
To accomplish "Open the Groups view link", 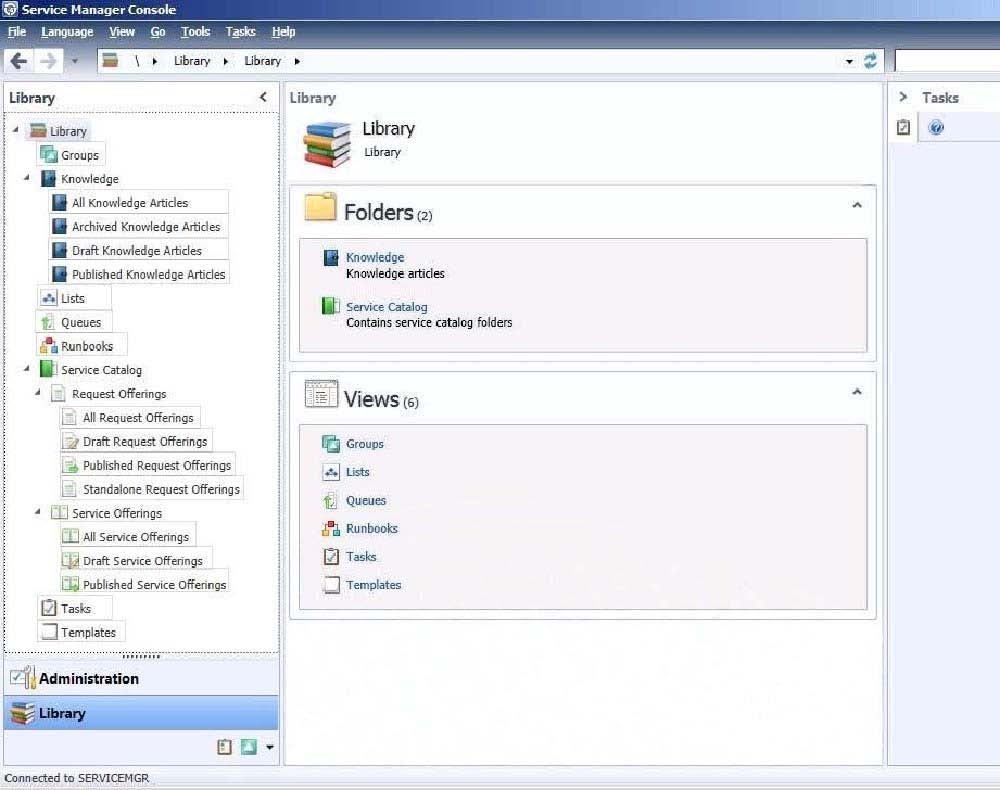I will pyautogui.click(x=365, y=444).
